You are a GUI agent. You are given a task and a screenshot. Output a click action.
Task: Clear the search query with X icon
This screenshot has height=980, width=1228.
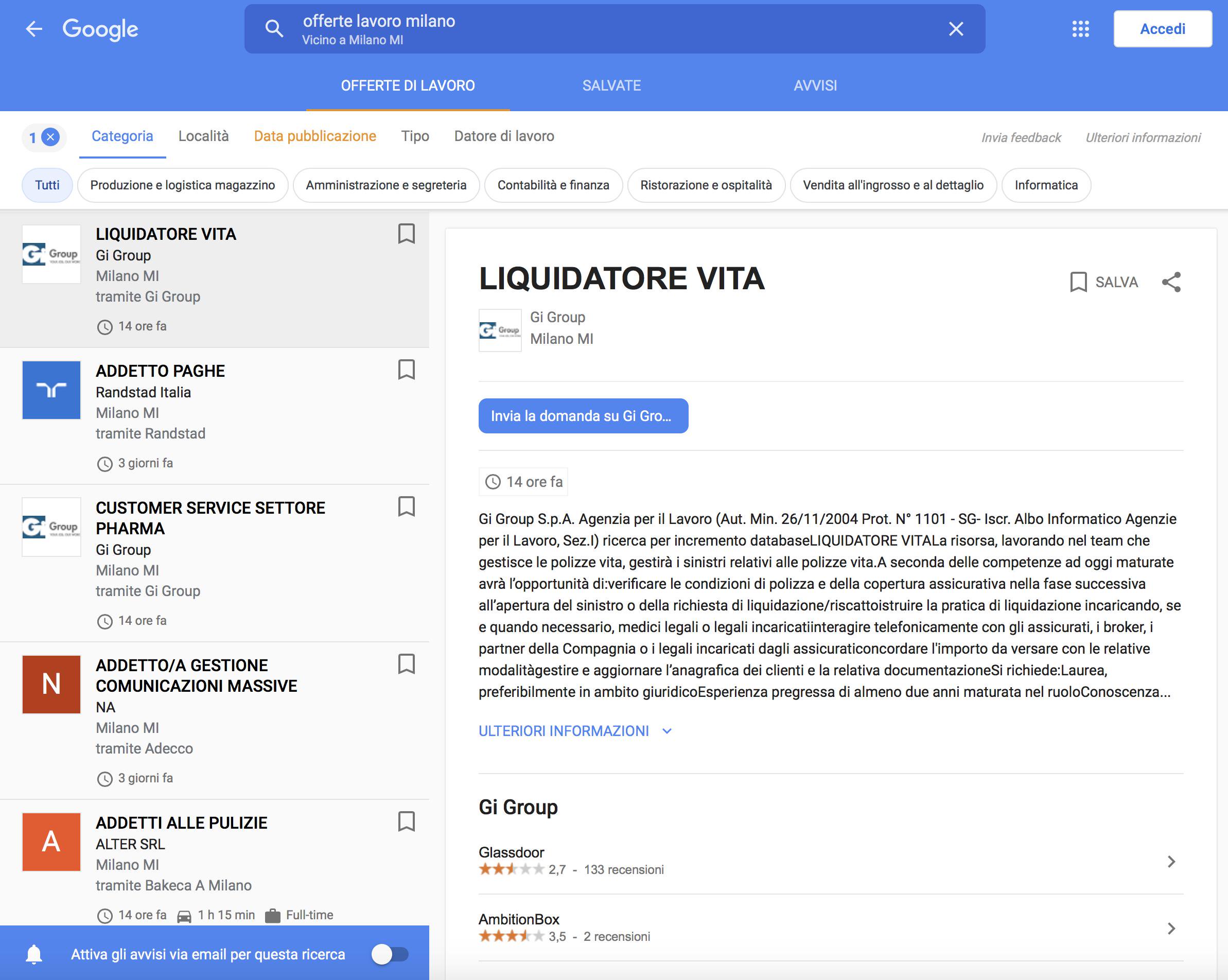[x=956, y=28]
